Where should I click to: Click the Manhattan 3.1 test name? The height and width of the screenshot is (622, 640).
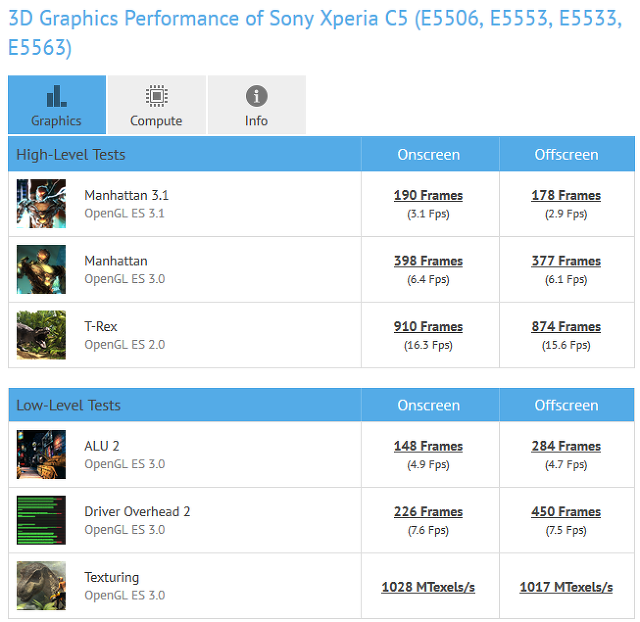click(127, 195)
